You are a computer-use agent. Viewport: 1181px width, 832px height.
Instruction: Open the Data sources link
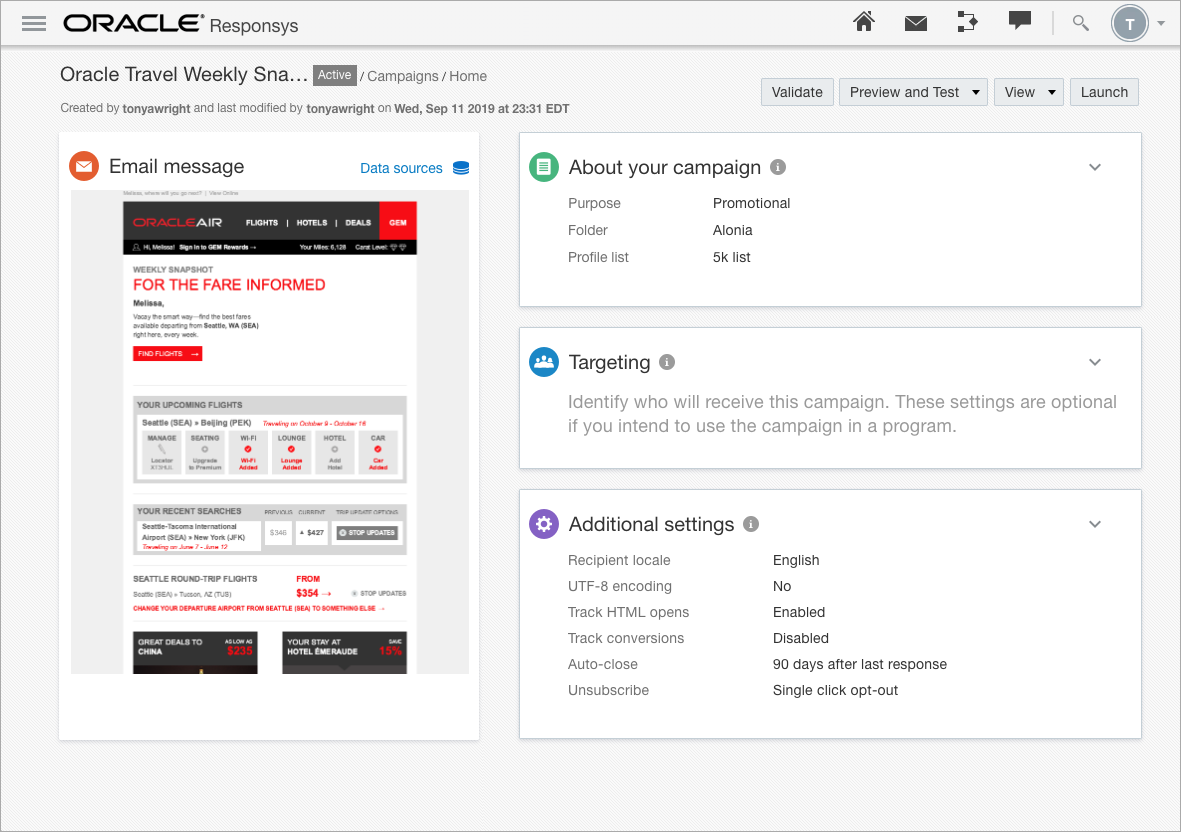(x=401, y=168)
